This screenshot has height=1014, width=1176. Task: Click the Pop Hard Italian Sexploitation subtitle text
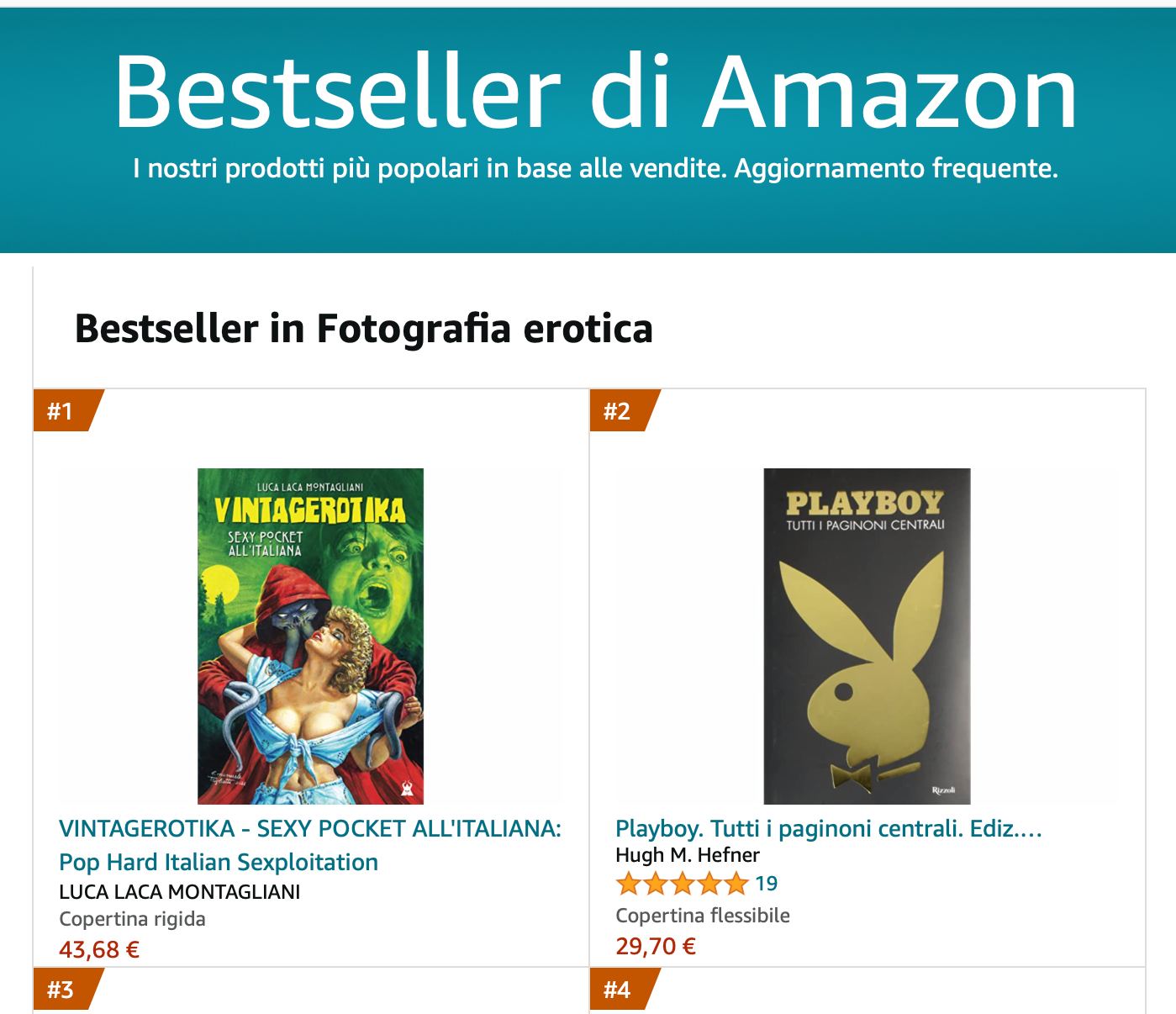(x=219, y=862)
